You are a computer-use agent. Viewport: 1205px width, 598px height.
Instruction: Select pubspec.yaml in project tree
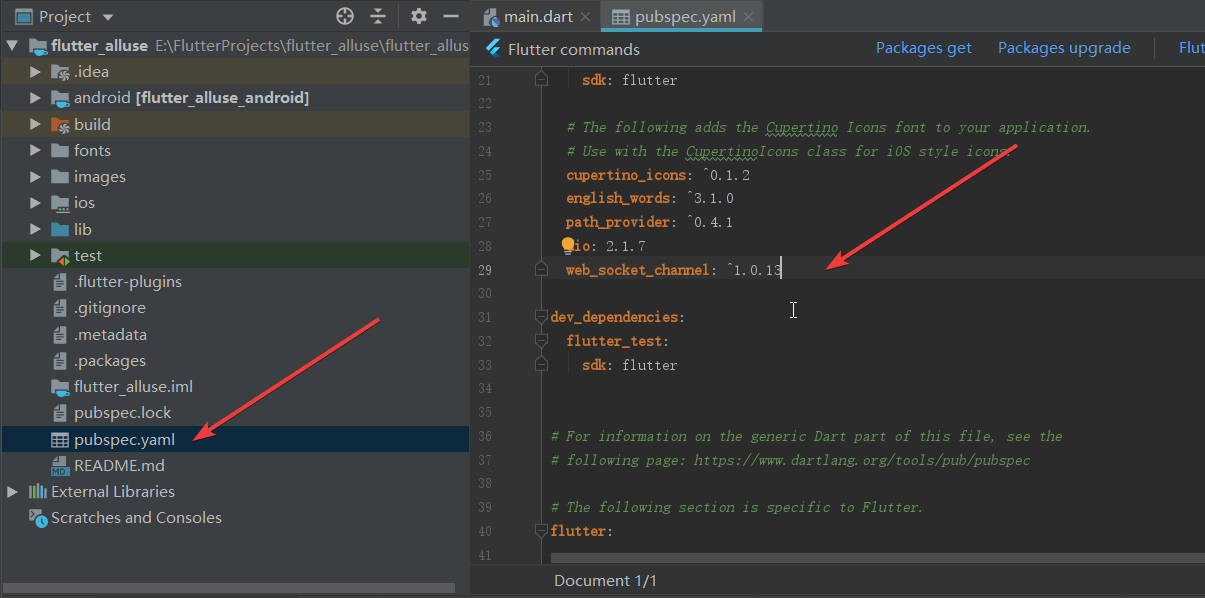(x=124, y=439)
